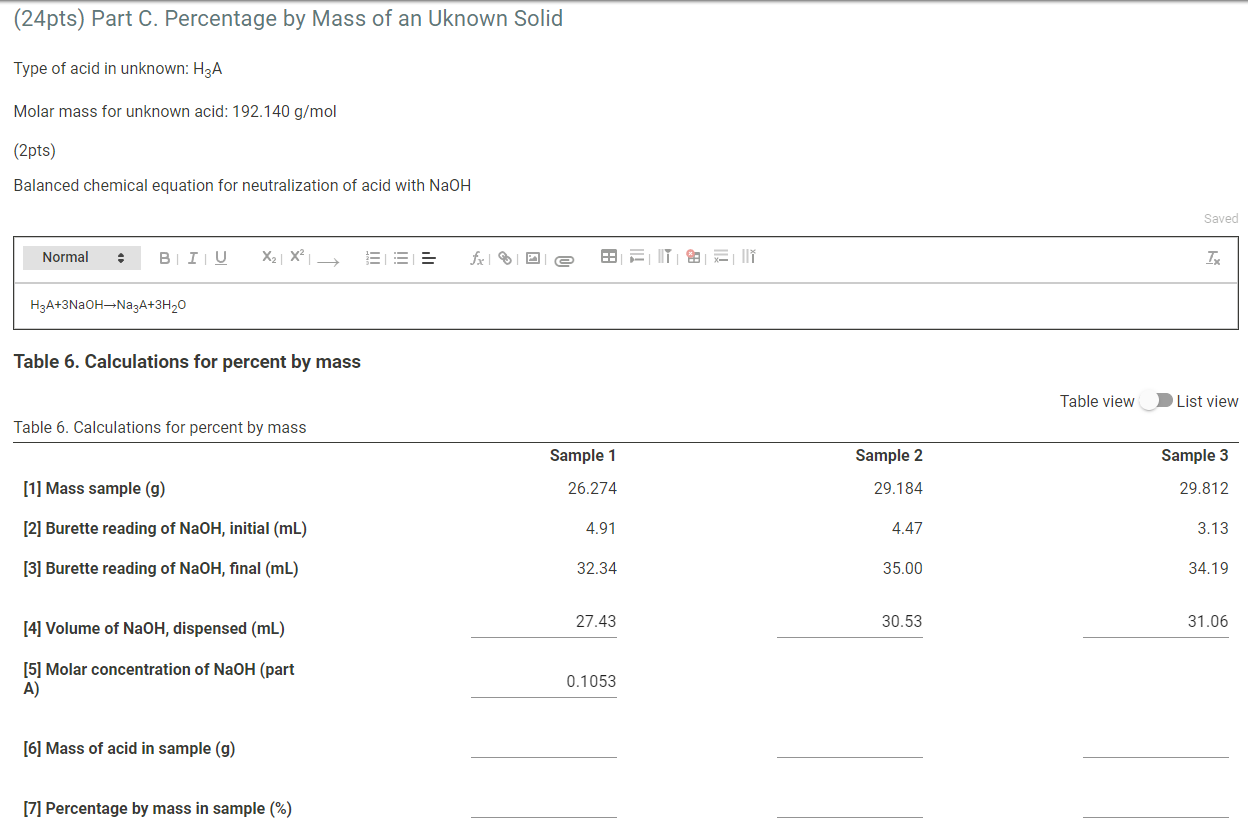1248x833 pixels.
Task: Toggle underline formatting in the editor
Action: (220, 258)
